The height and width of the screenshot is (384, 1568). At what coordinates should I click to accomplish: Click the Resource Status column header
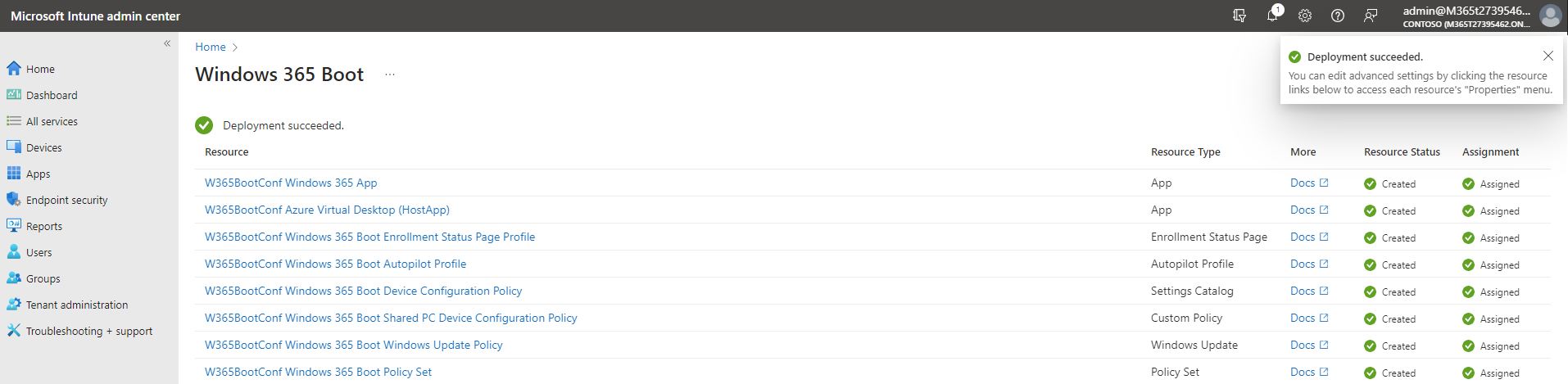click(1402, 151)
